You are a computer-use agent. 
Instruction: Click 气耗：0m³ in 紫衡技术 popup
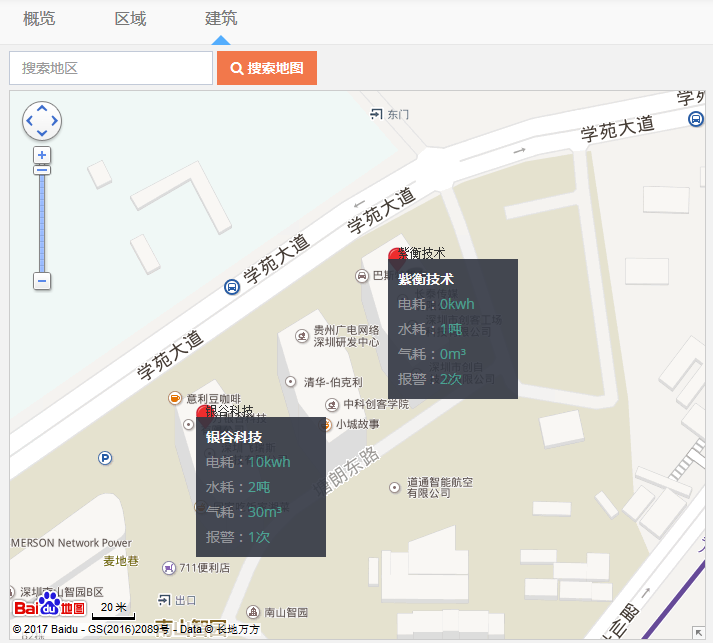[x=432, y=354]
